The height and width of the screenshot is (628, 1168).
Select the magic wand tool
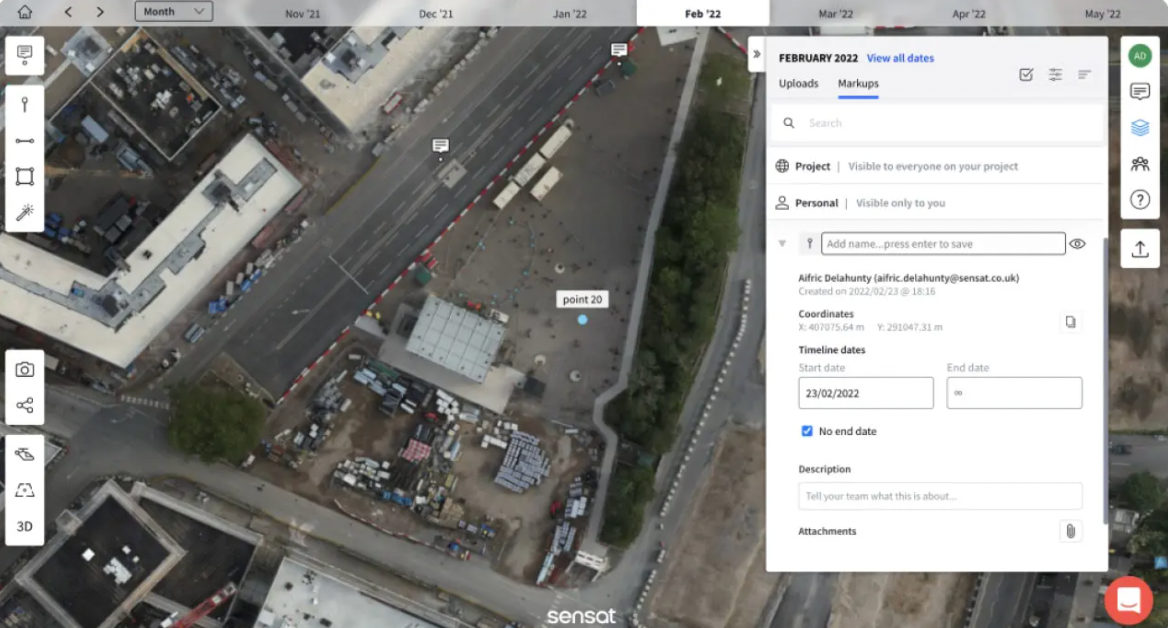click(x=25, y=213)
